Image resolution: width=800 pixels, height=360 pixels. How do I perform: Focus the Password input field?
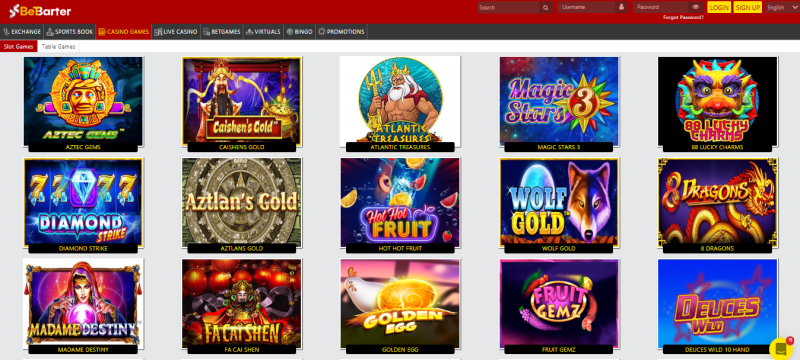pos(662,8)
